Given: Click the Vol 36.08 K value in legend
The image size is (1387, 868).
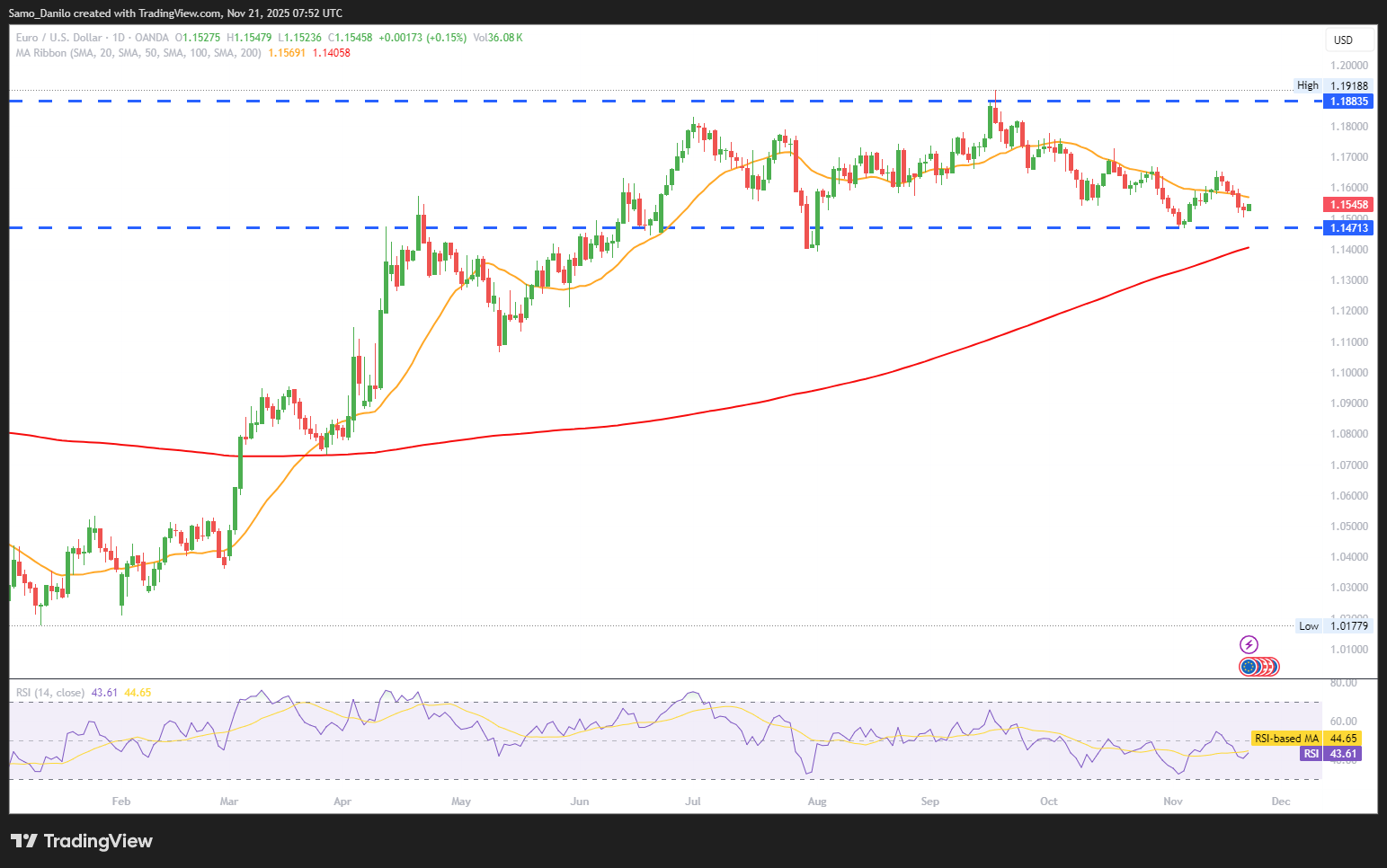Looking at the screenshot, I should tap(497, 38).
